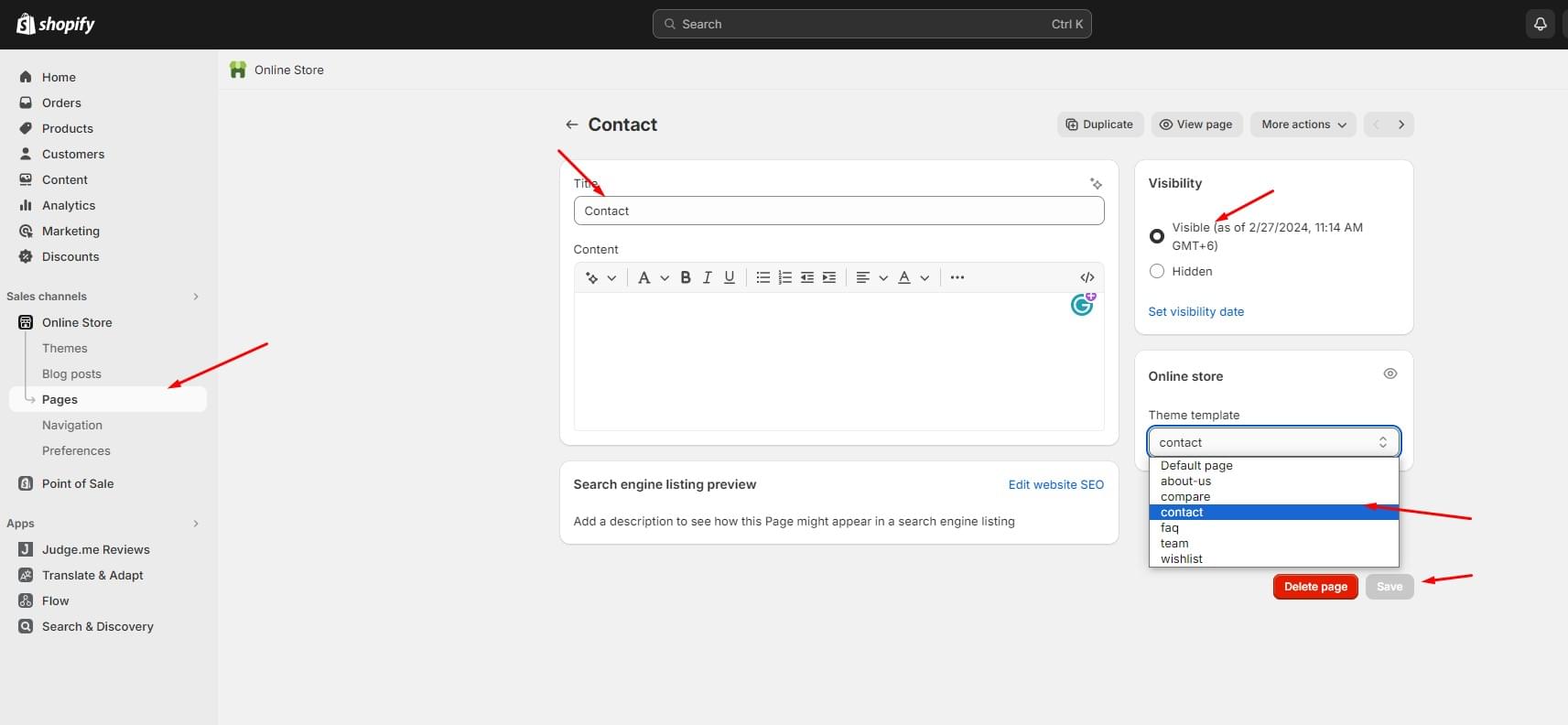
Task: Open the More actions dropdown
Action: click(1303, 124)
